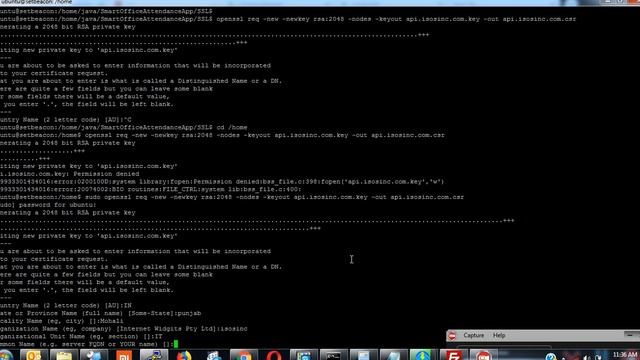Click the 'Organization Name' isosinc line
Screen dimensions: 640x360
124,329
